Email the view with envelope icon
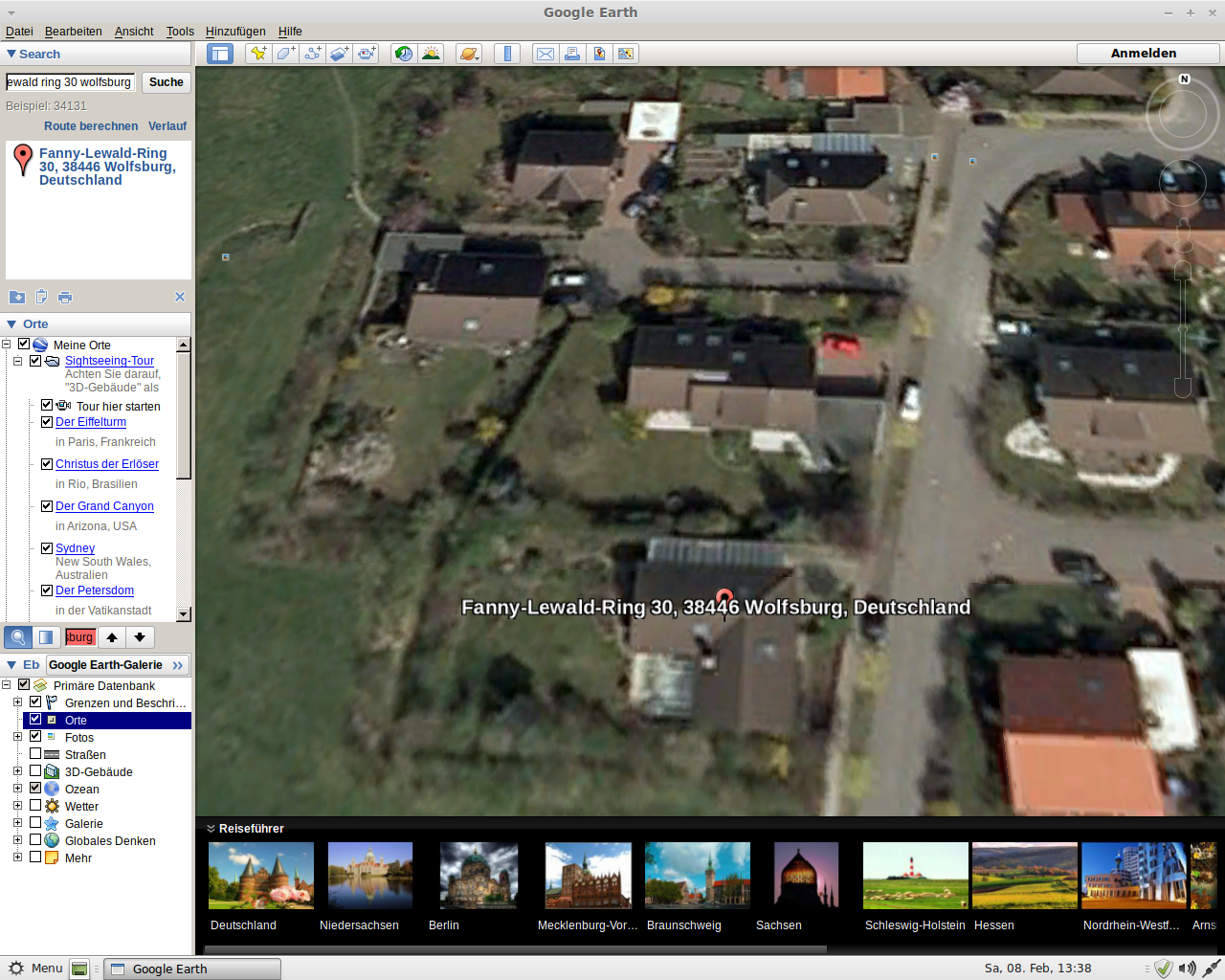 (546, 54)
